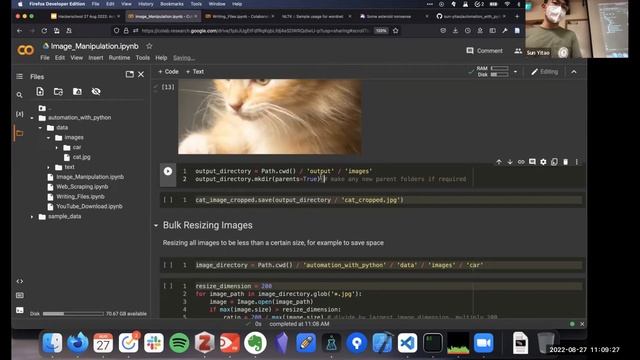Click the upload file icon
Image resolution: width=640 pixels, height=360 pixels.
coord(40,91)
